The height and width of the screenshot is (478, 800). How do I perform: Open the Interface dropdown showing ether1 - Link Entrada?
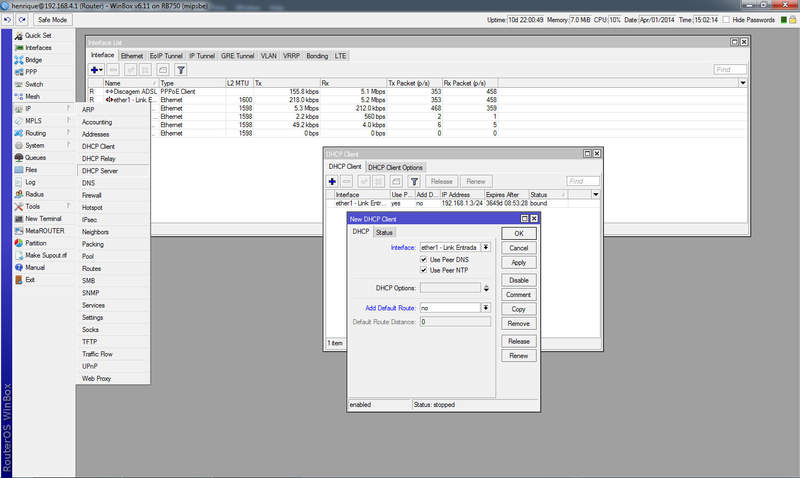tap(486, 246)
